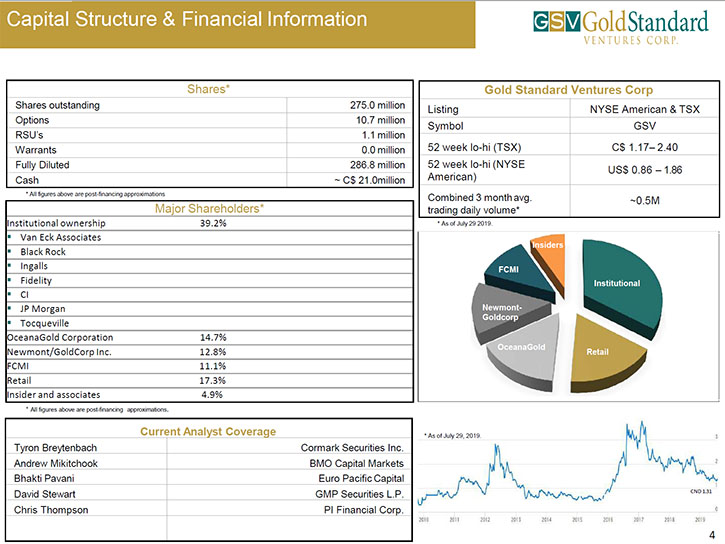The width and height of the screenshot is (725, 544).
Task: Click the GSV Gold Standard Ventures logo
Action: (x=621, y=27)
